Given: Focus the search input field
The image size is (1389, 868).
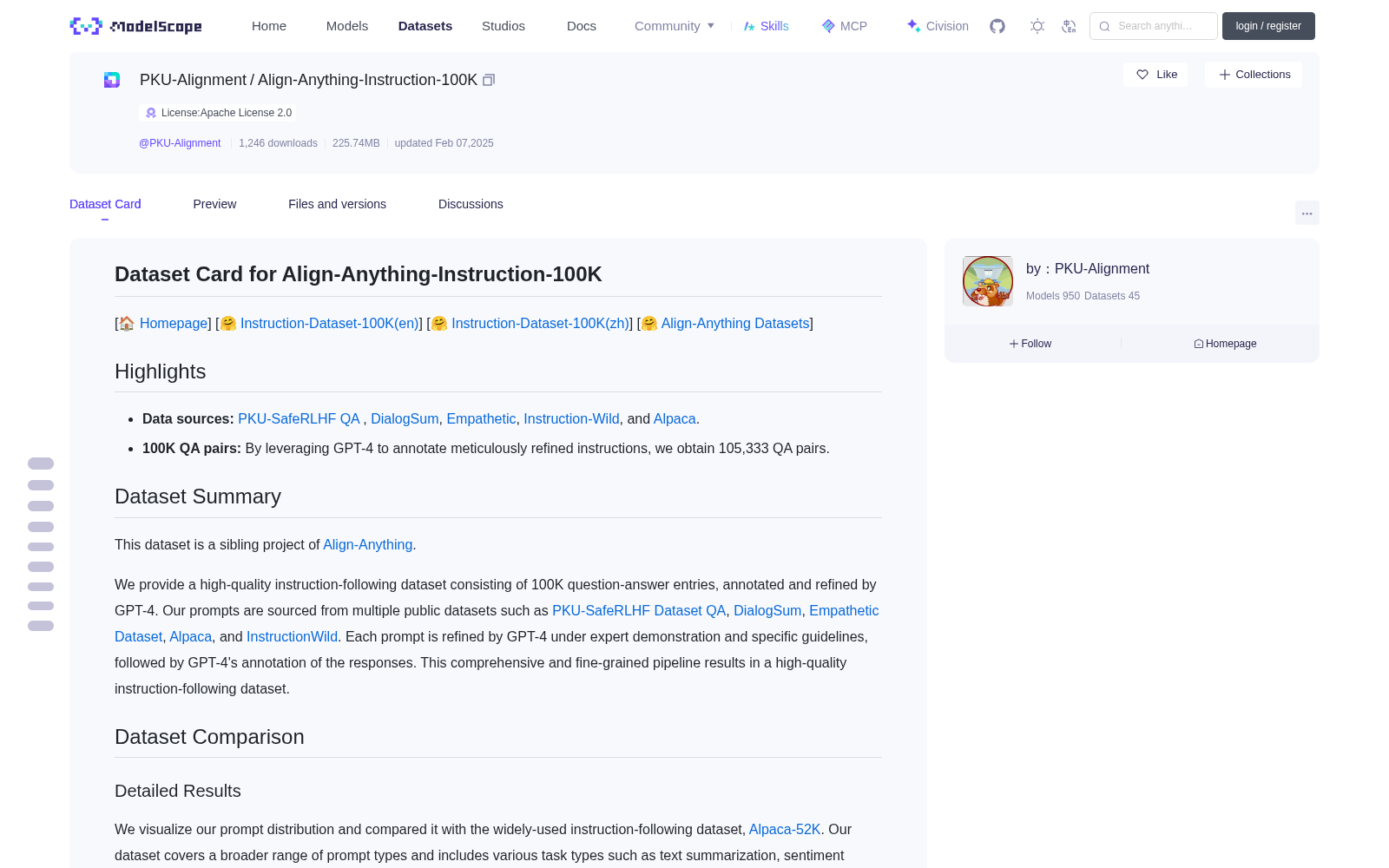Looking at the screenshot, I should point(1154,26).
